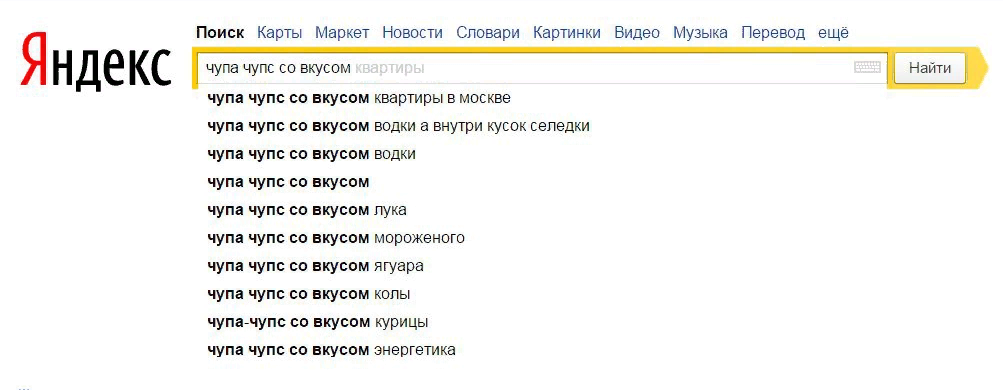The height and width of the screenshot is (390, 1003).
Task: Pick suggestion about водки а внутри кусок селедки
Action: (x=399, y=126)
